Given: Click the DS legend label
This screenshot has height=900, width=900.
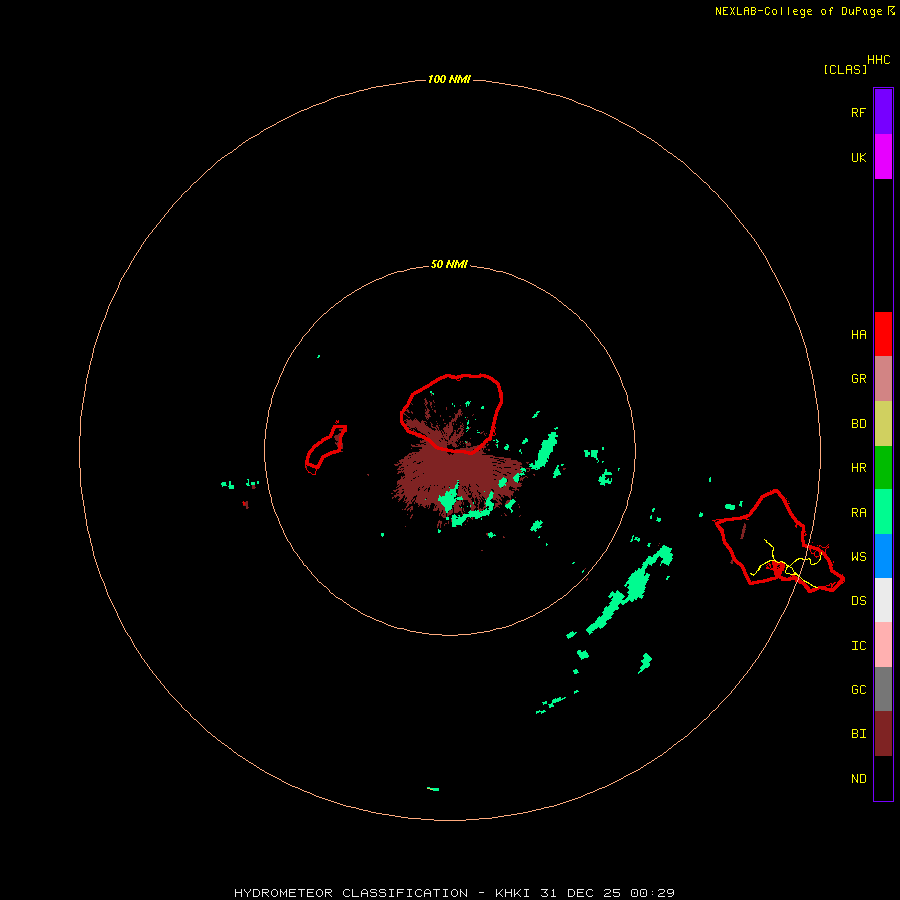Looking at the screenshot, I should coord(858,601).
